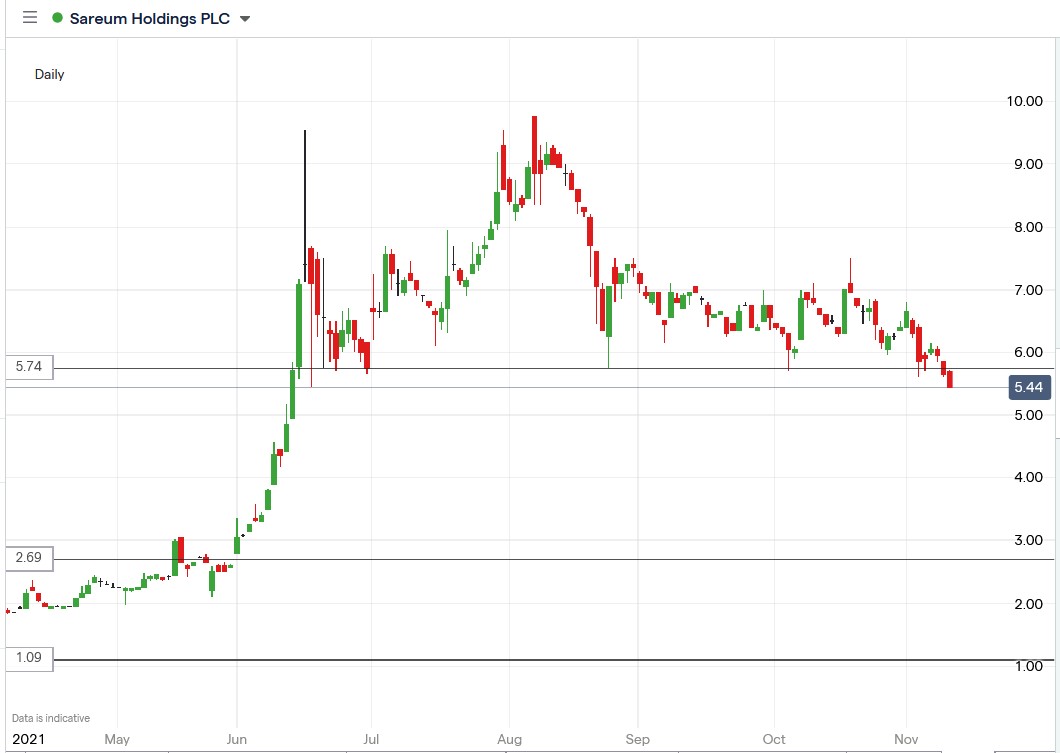Open the hamburger menu icon
The image size is (1060, 753).
30,18
